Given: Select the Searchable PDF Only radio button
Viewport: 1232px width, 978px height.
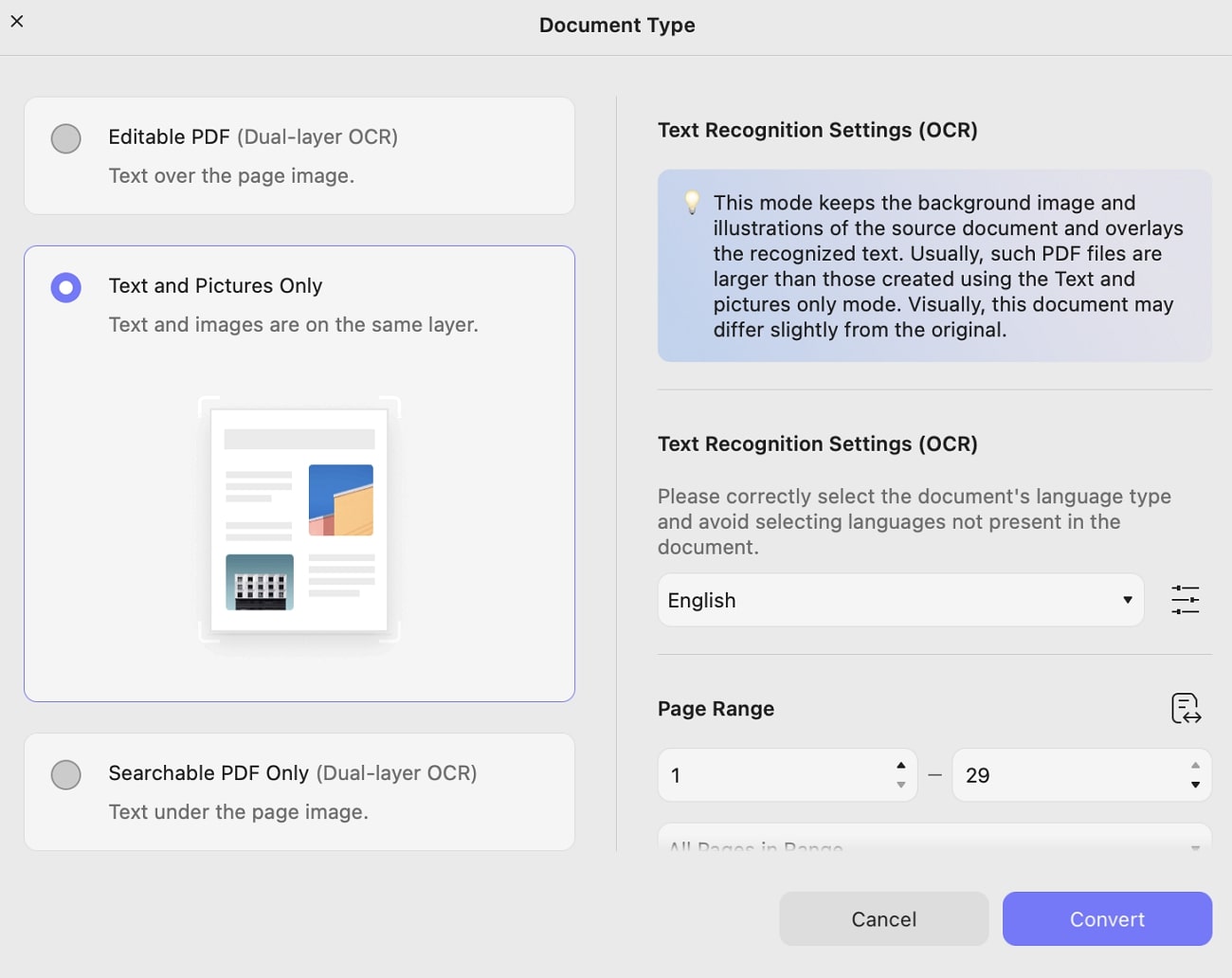Looking at the screenshot, I should click(65, 774).
